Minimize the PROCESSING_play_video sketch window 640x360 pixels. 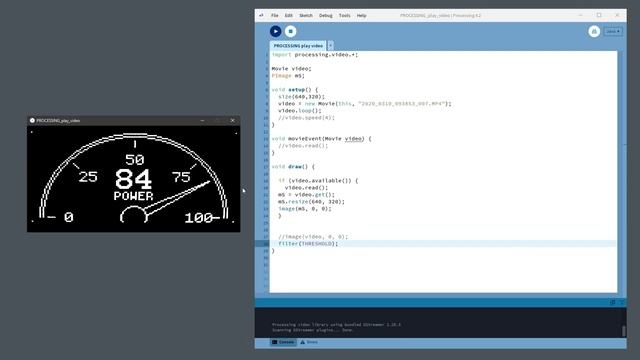(202, 120)
